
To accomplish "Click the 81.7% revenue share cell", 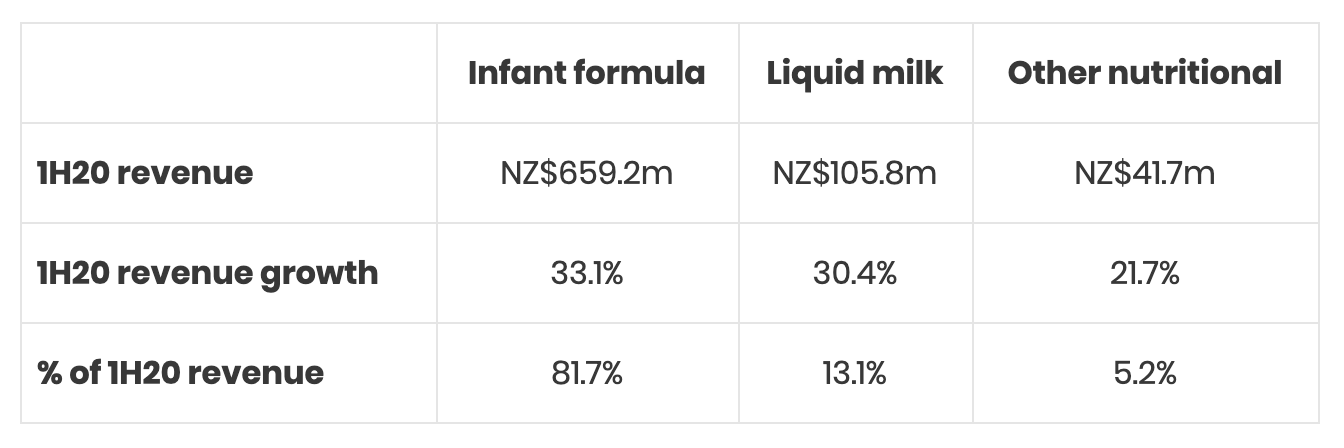I will (586, 373).
